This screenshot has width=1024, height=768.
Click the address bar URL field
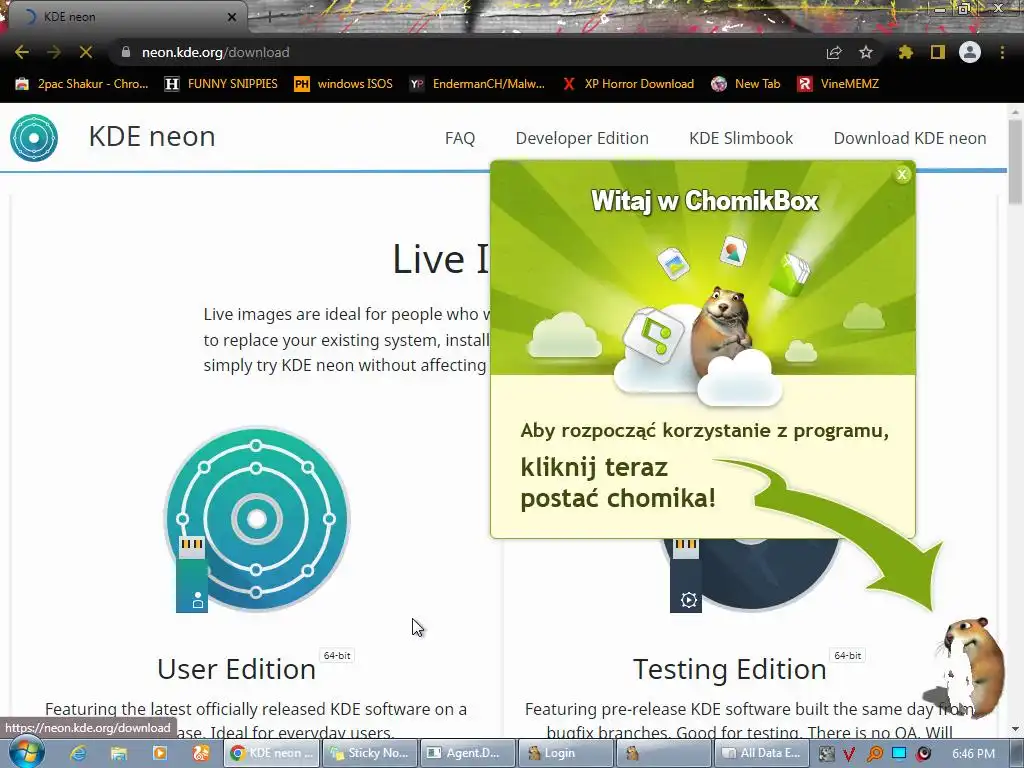pyautogui.click(x=470, y=52)
